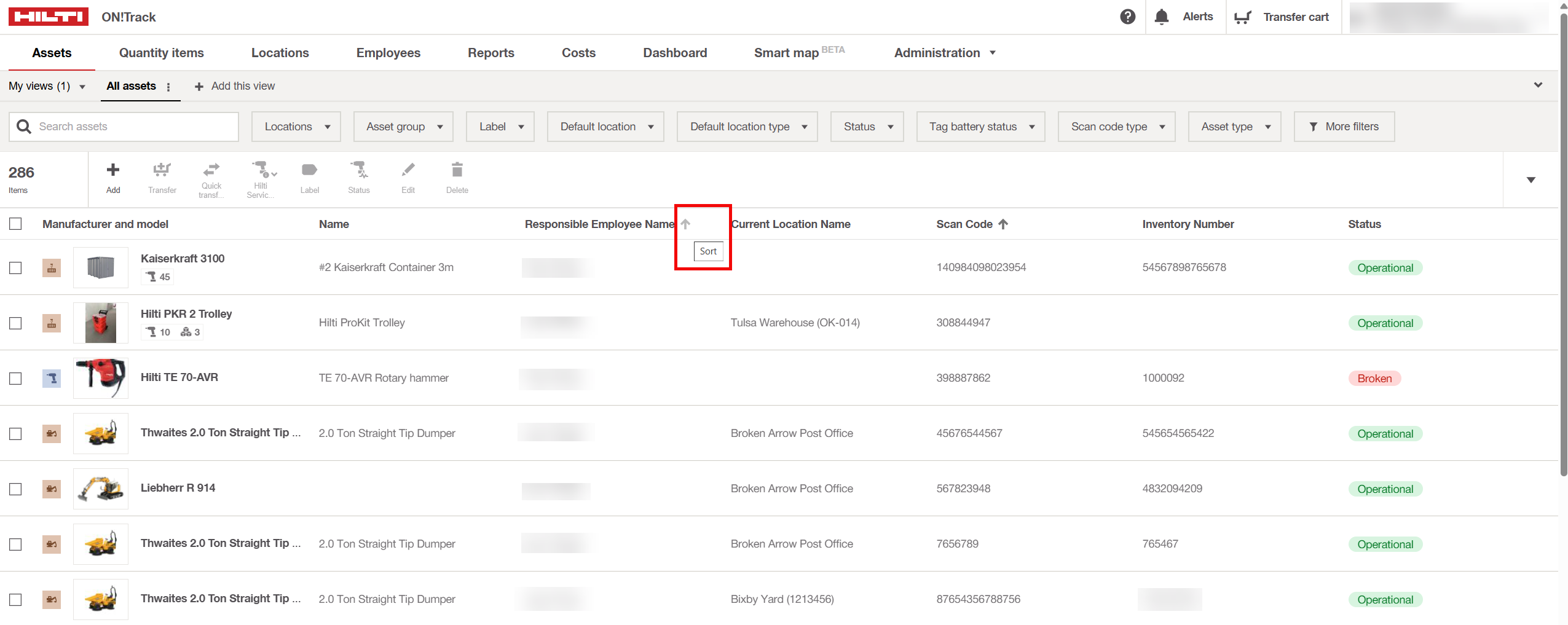The image size is (1568, 625).
Task: Select the Liebherr R 914 row checkbox
Action: [15, 489]
